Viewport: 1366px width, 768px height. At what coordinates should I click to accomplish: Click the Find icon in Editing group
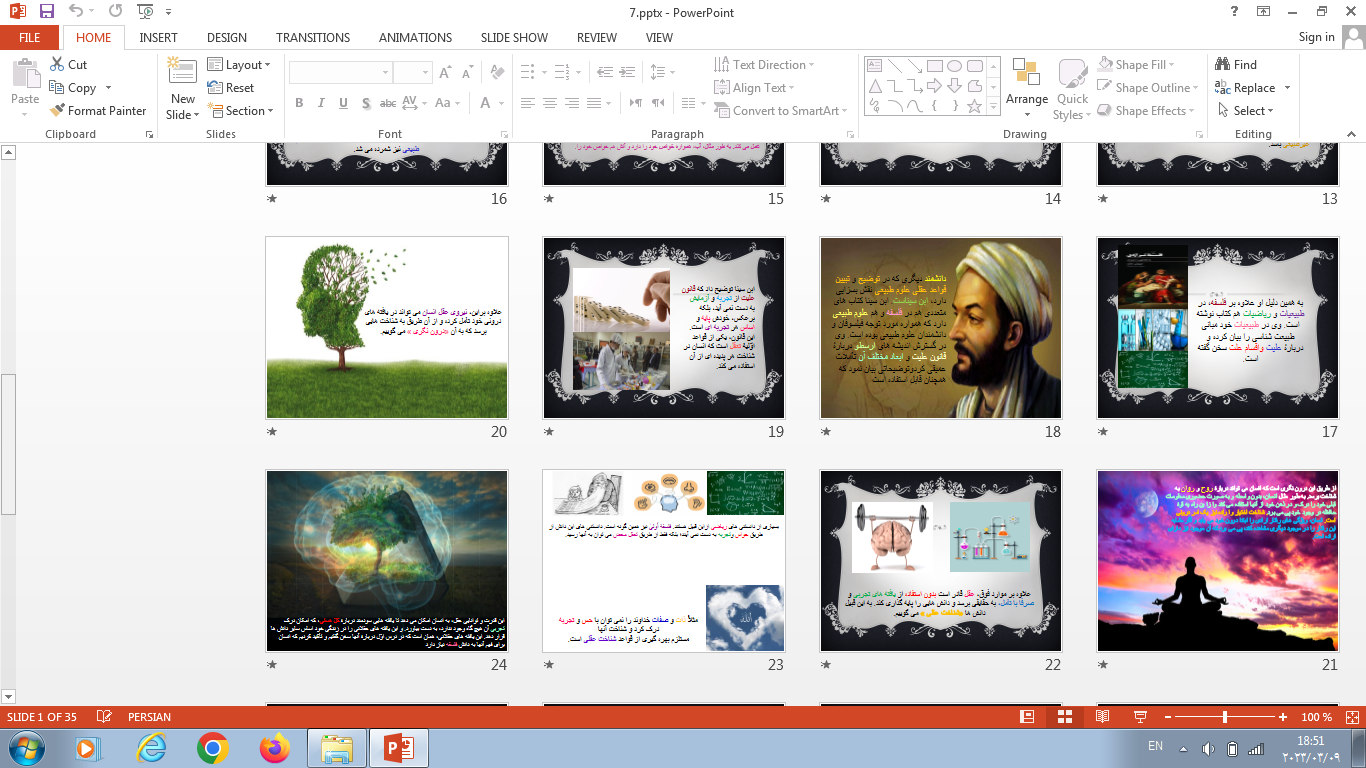coord(1236,64)
